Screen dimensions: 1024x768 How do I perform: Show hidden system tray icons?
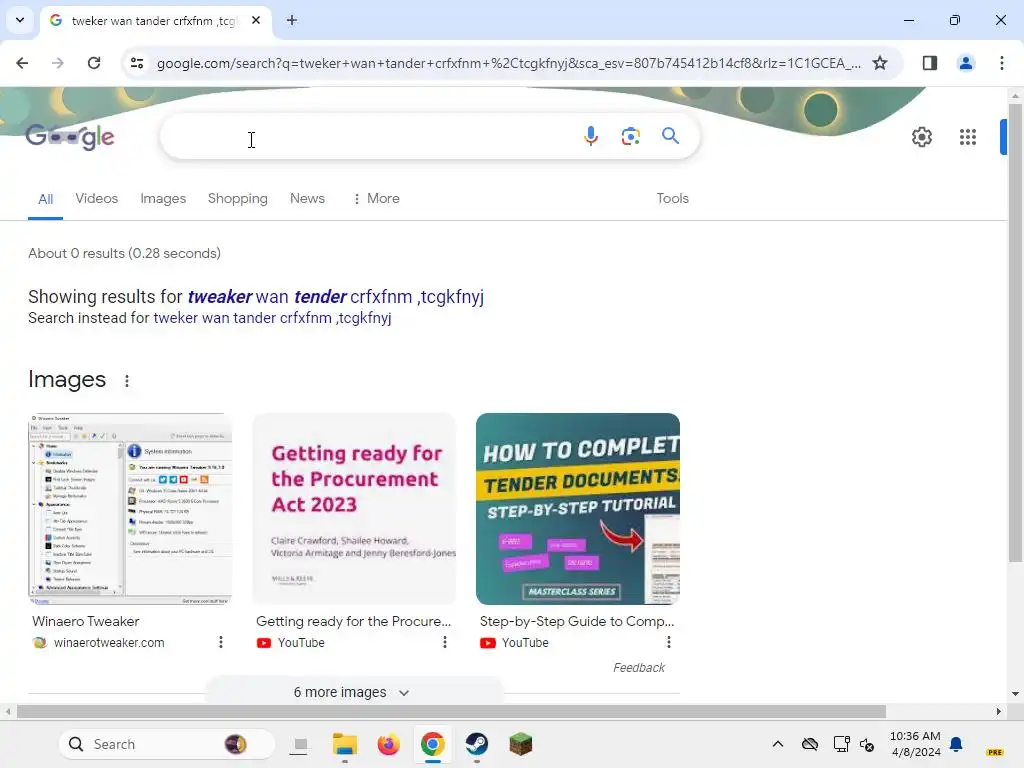778,744
